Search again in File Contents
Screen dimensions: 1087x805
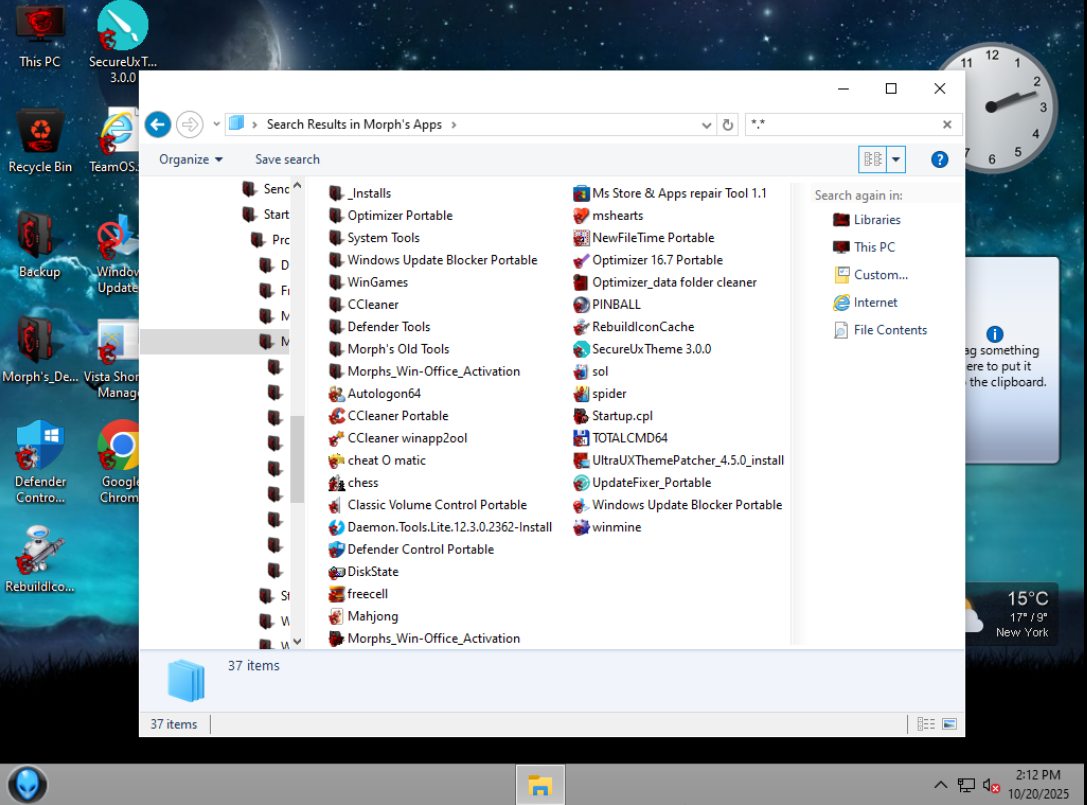(x=889, y=330)
